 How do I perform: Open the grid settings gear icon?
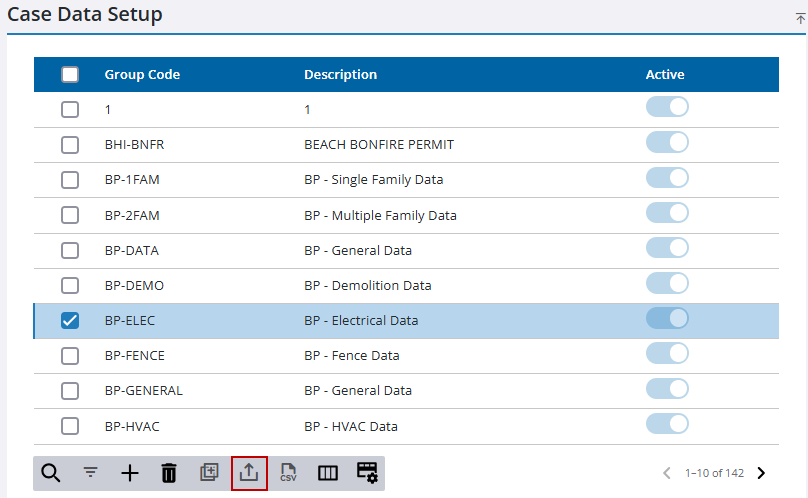pos(367,473)
